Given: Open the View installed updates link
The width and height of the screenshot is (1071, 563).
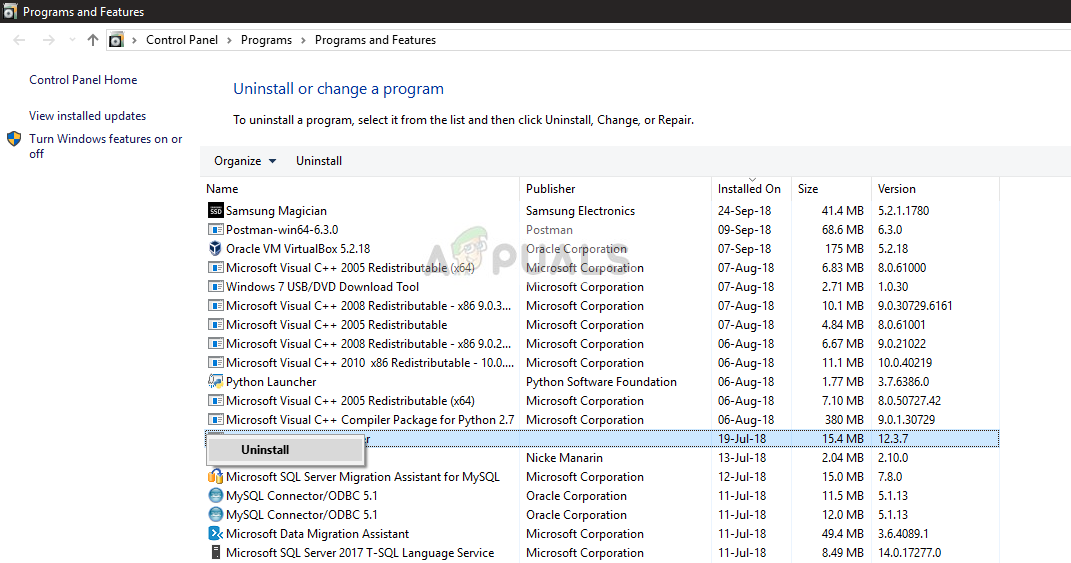Looking at the screenshot, I should pyautogui.click(x=87, y=116).
